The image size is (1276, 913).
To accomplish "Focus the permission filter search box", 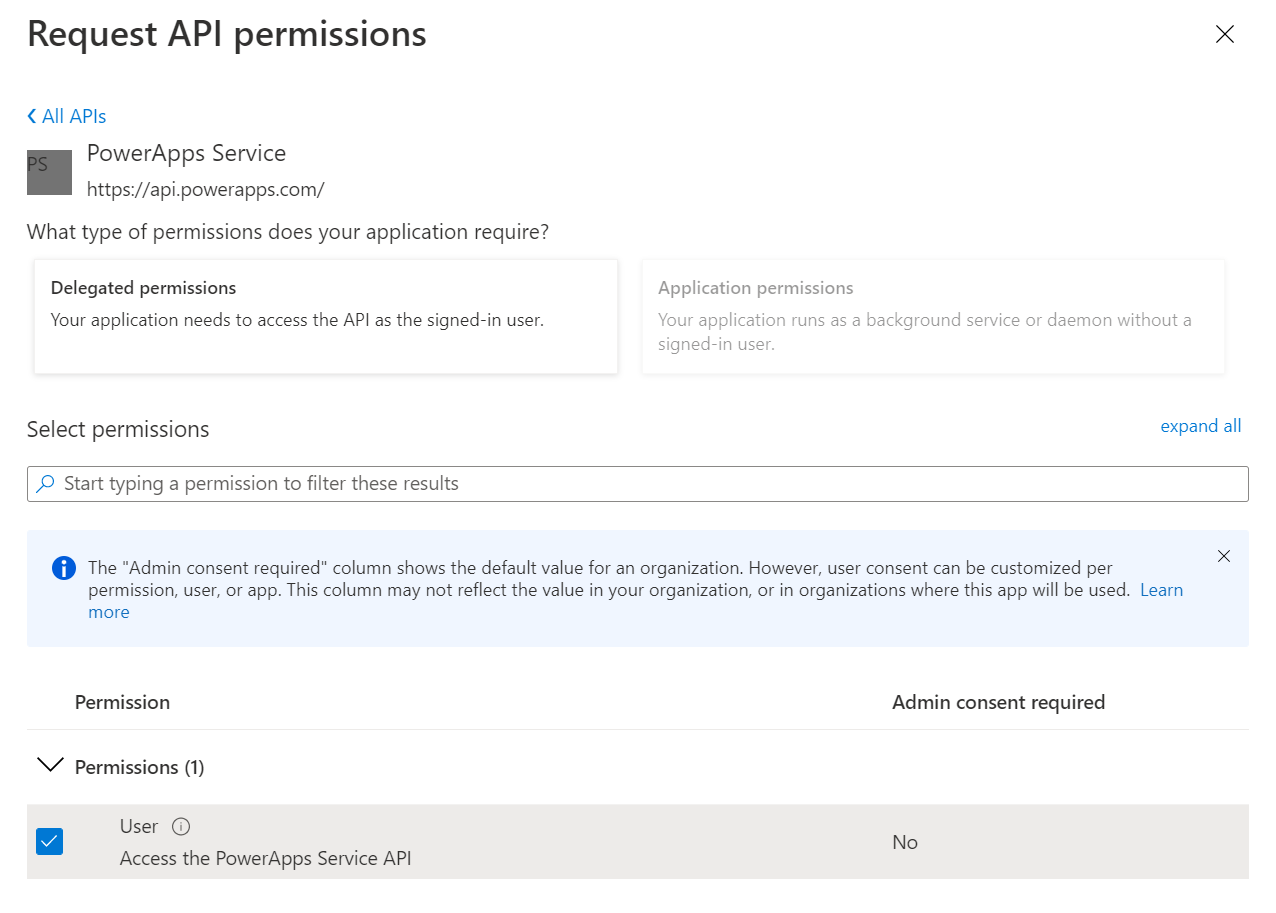I will [x=650, y=484].
